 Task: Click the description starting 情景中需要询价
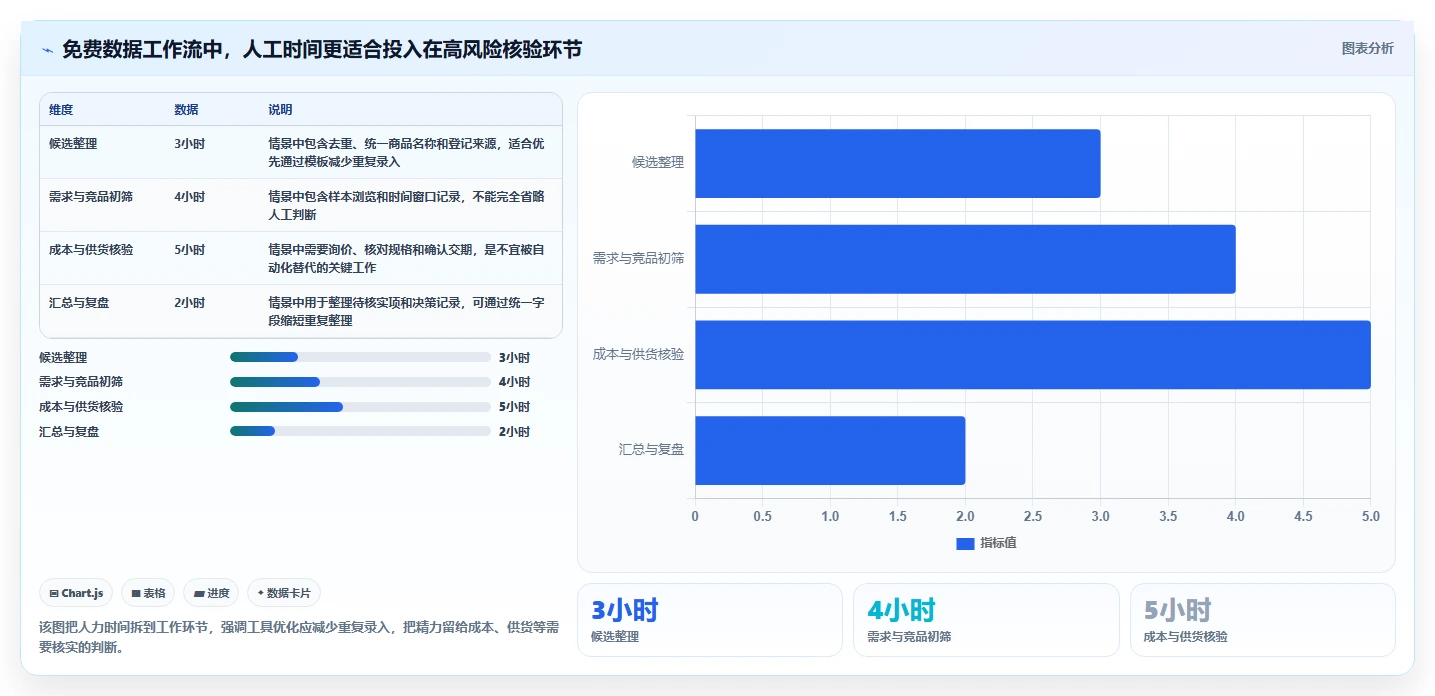pos(407,258)
